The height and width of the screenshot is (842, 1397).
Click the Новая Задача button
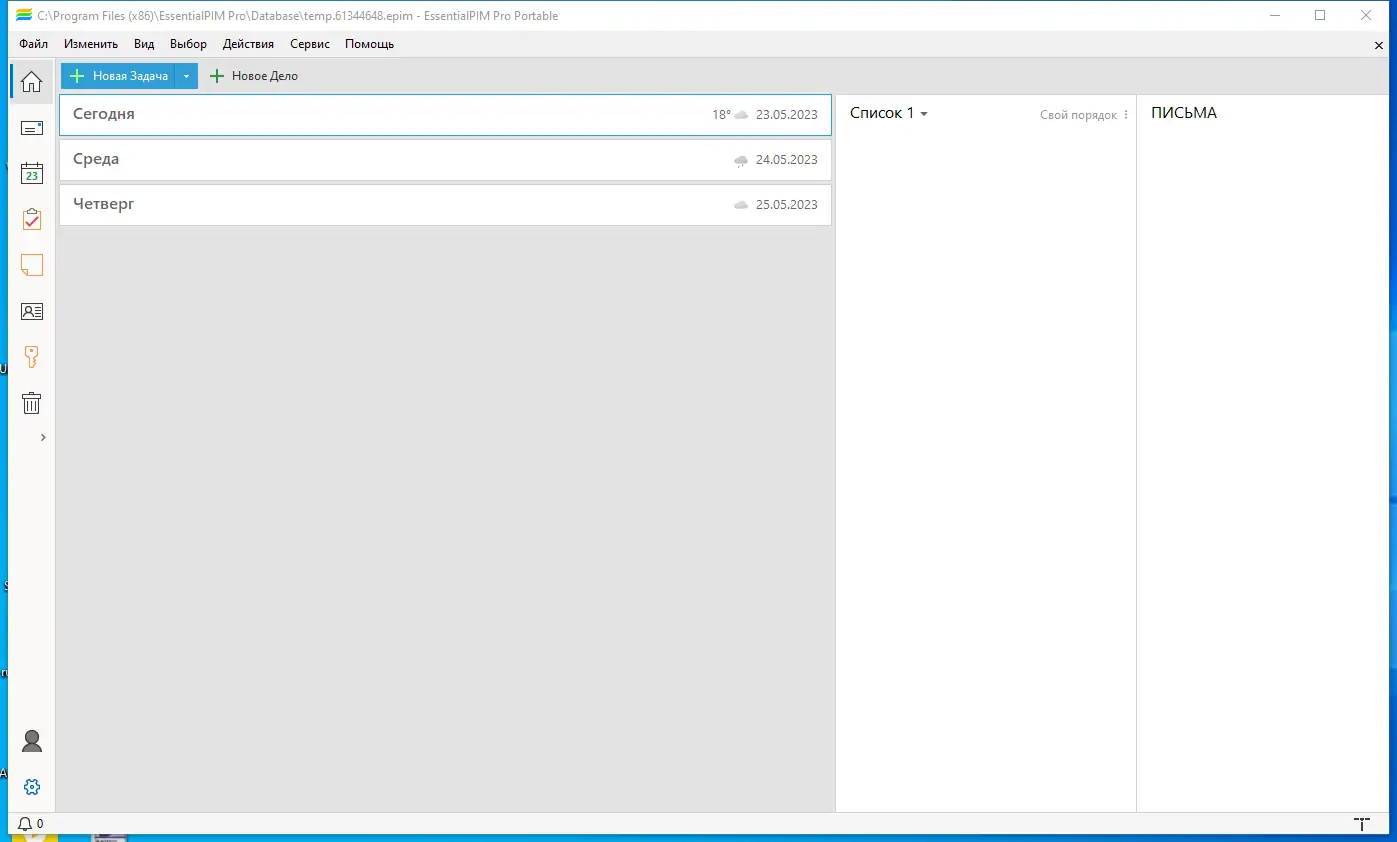[x=118, y=76]
